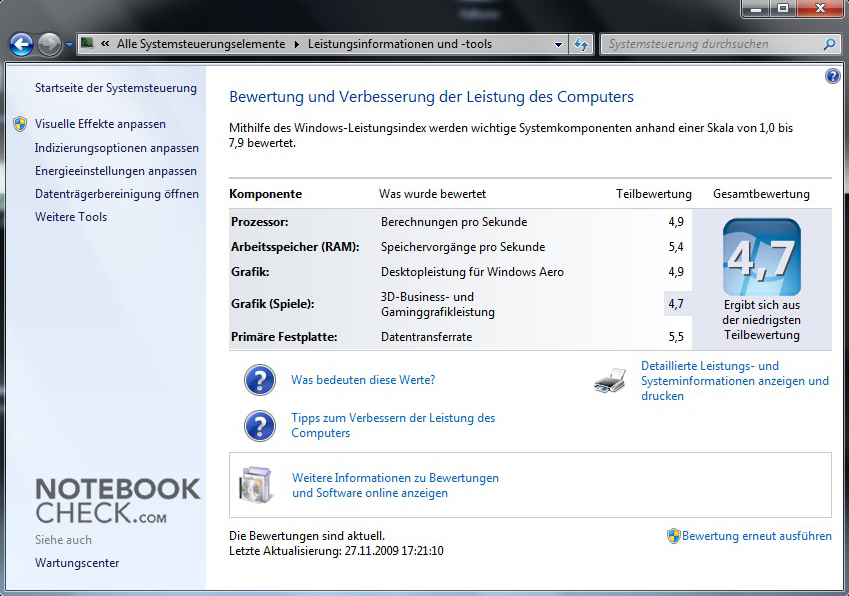
Task: Open 'Indizierungsoptionen anpassen'
Action: (116, 148)
